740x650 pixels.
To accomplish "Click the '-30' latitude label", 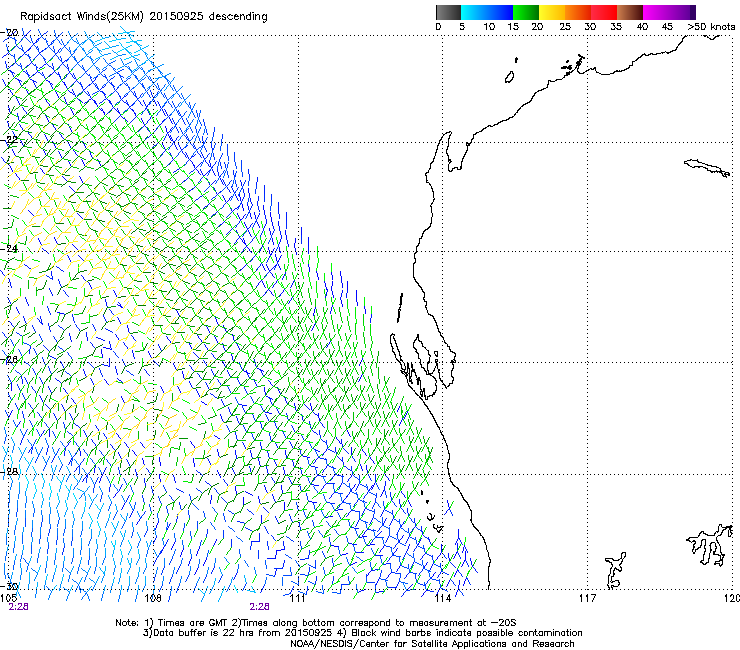I will (10, 586).
